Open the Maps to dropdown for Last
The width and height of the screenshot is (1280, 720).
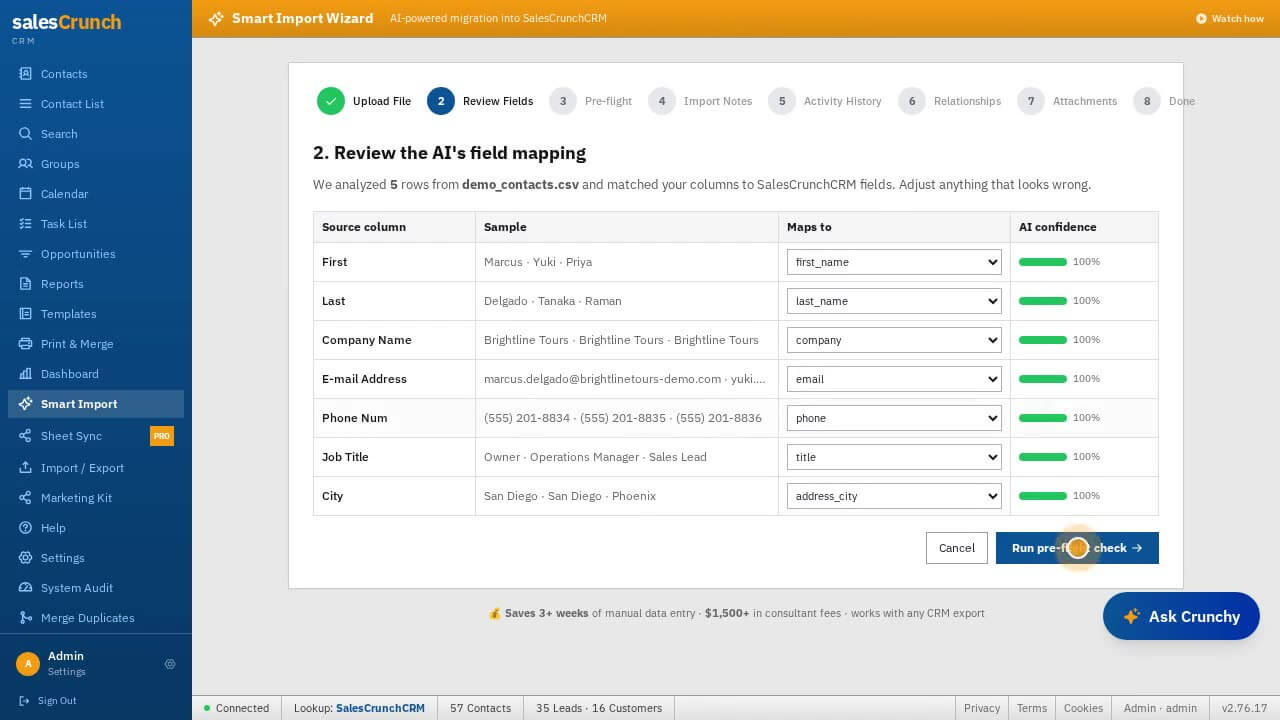click(x=894, y=301)
